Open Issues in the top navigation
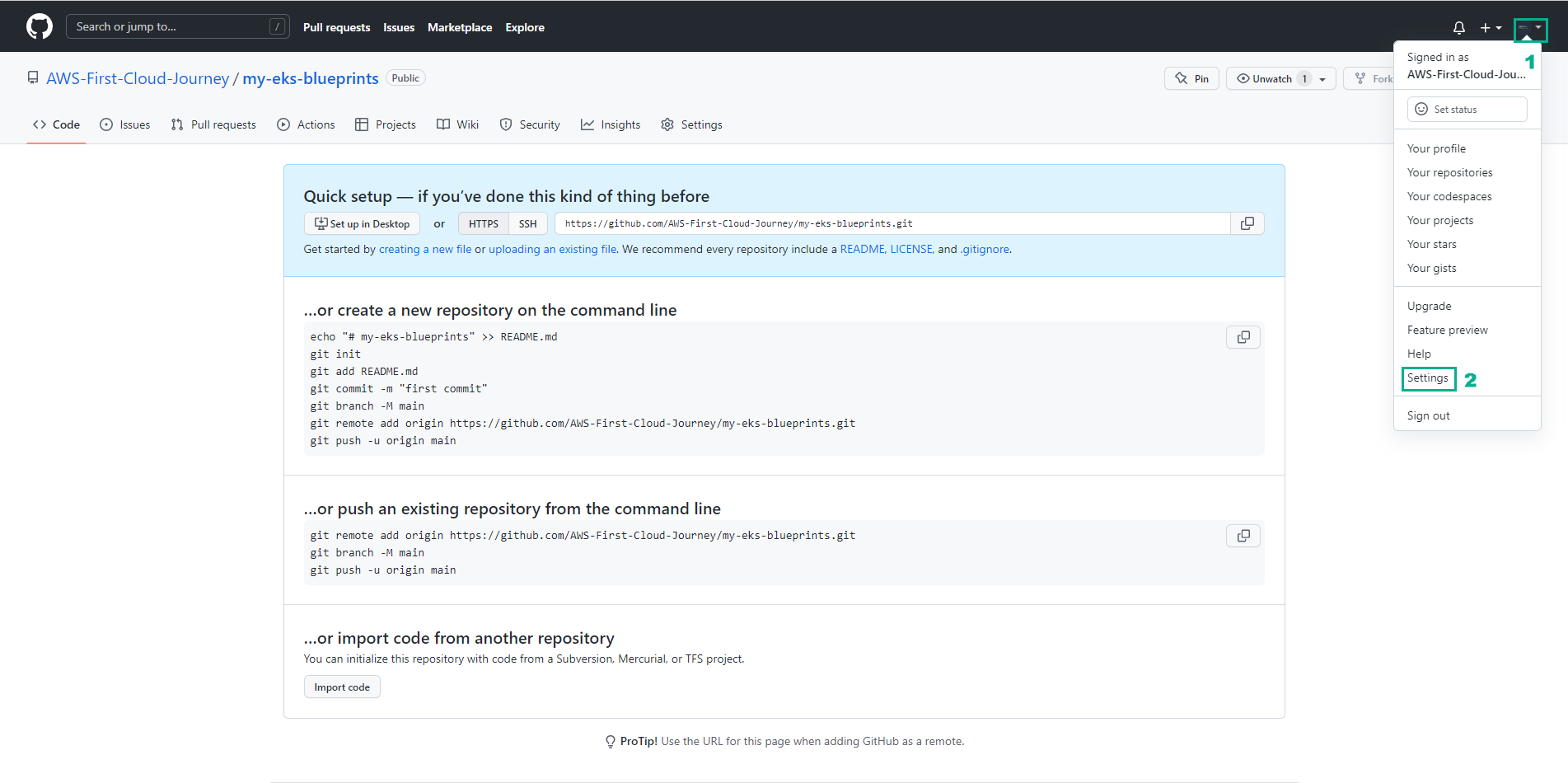Image resolution: width=1568 pixels, height=783 pixels. (x=399, y=27)
